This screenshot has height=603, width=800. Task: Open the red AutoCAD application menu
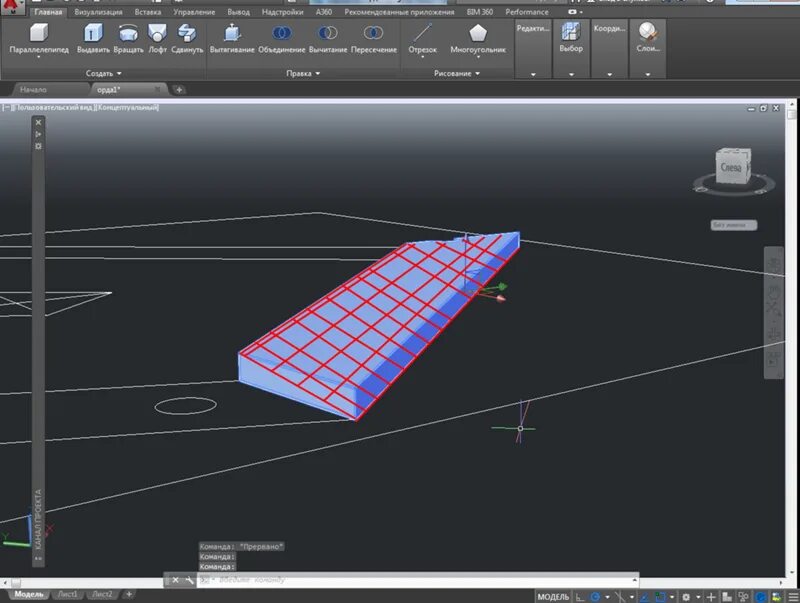(11, 6)
